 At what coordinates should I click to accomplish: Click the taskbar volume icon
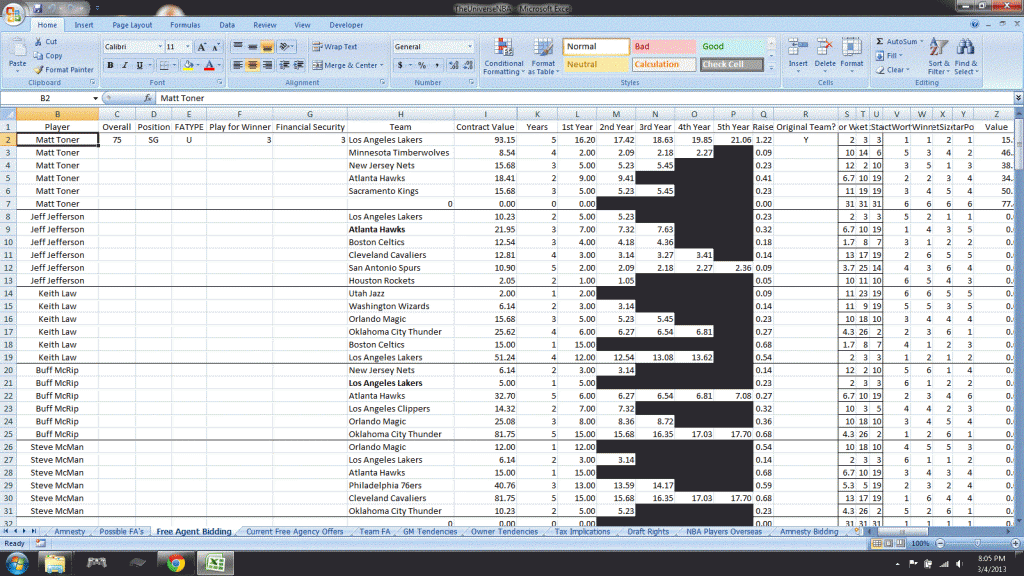coord(959,564)
